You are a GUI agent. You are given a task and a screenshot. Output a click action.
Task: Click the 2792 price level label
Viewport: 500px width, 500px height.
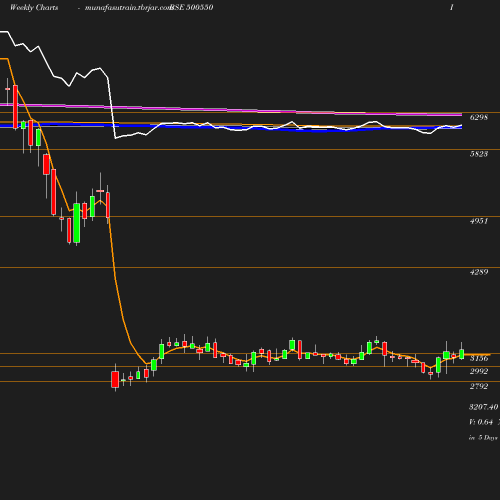coord(479,386)
